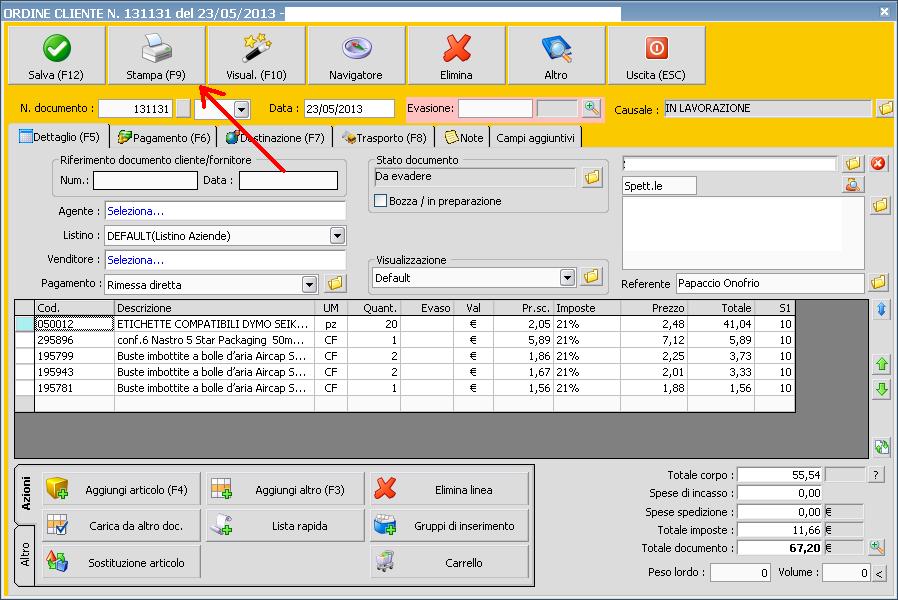Click the N. documento field 131131

135,109
